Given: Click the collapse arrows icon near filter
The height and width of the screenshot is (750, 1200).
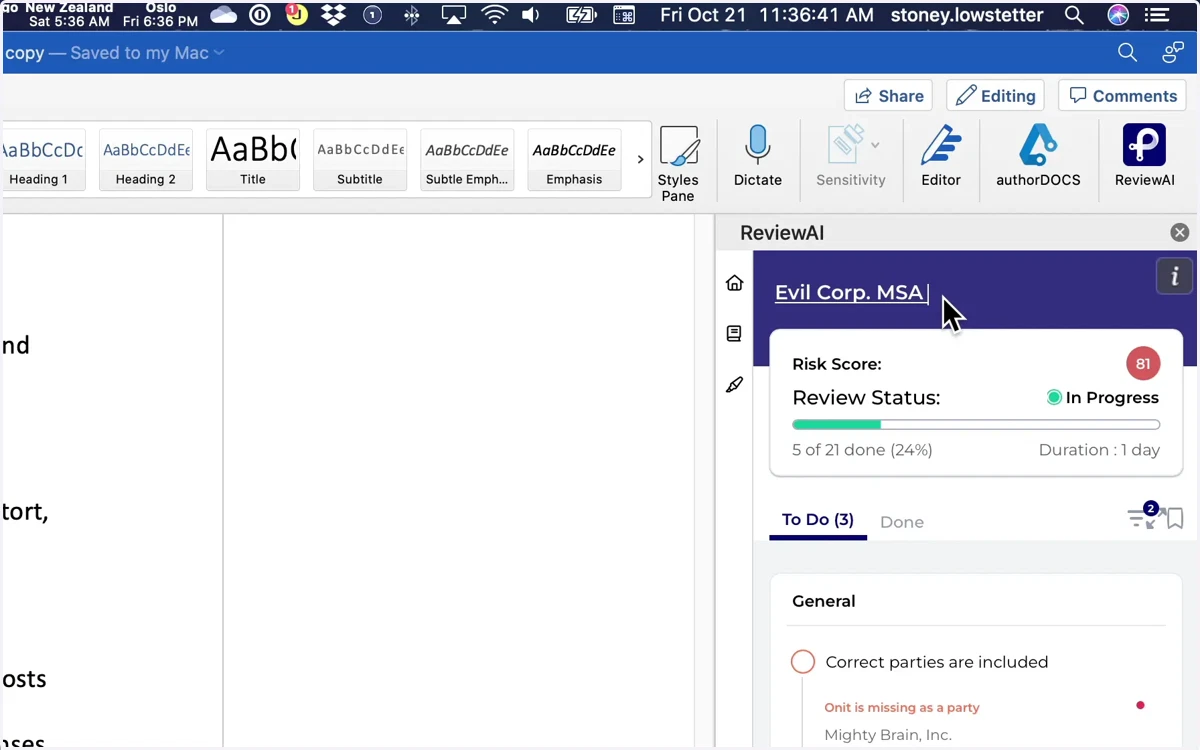Looking at the screenshot, I should pos(1157,518).
